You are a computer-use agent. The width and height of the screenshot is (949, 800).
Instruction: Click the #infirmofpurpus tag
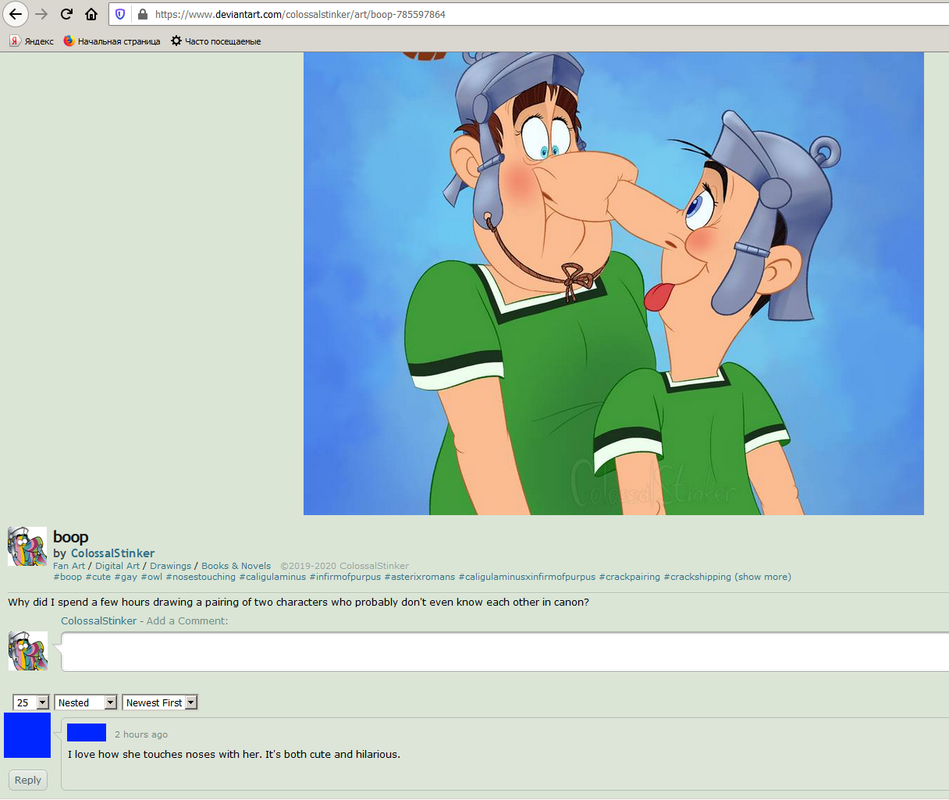point(345,577)
